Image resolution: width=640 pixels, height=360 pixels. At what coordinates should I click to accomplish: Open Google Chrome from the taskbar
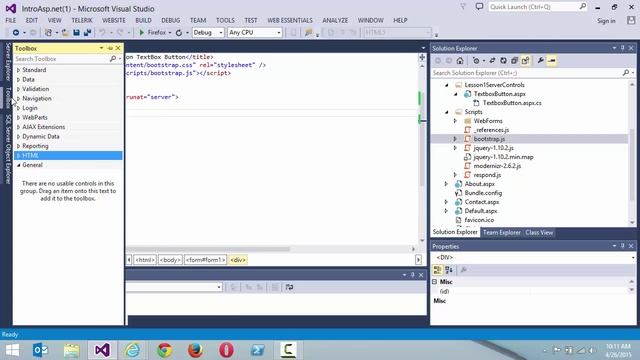(164, 350)
